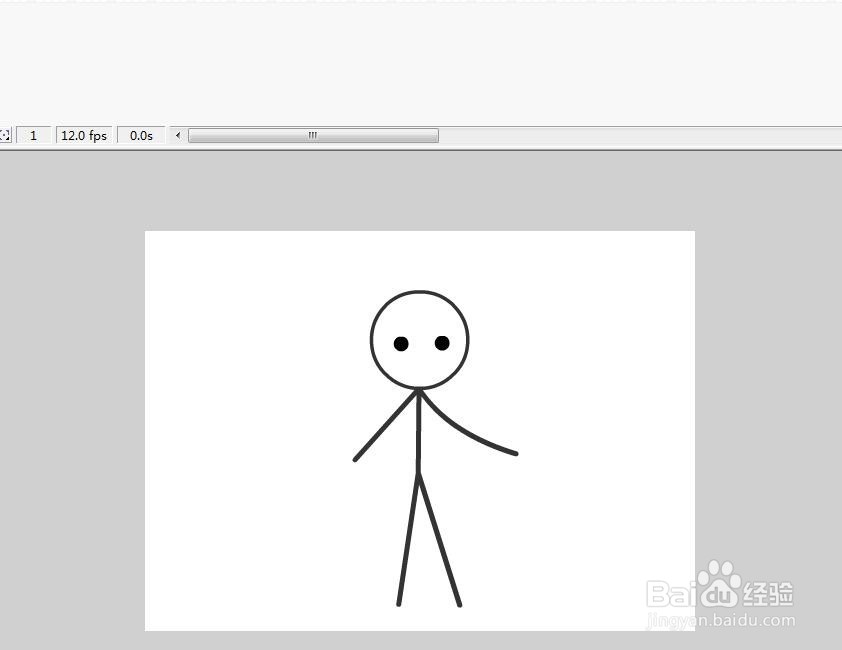
Task: Select the center frame icon on the timeline
Action: coord(6,135)
